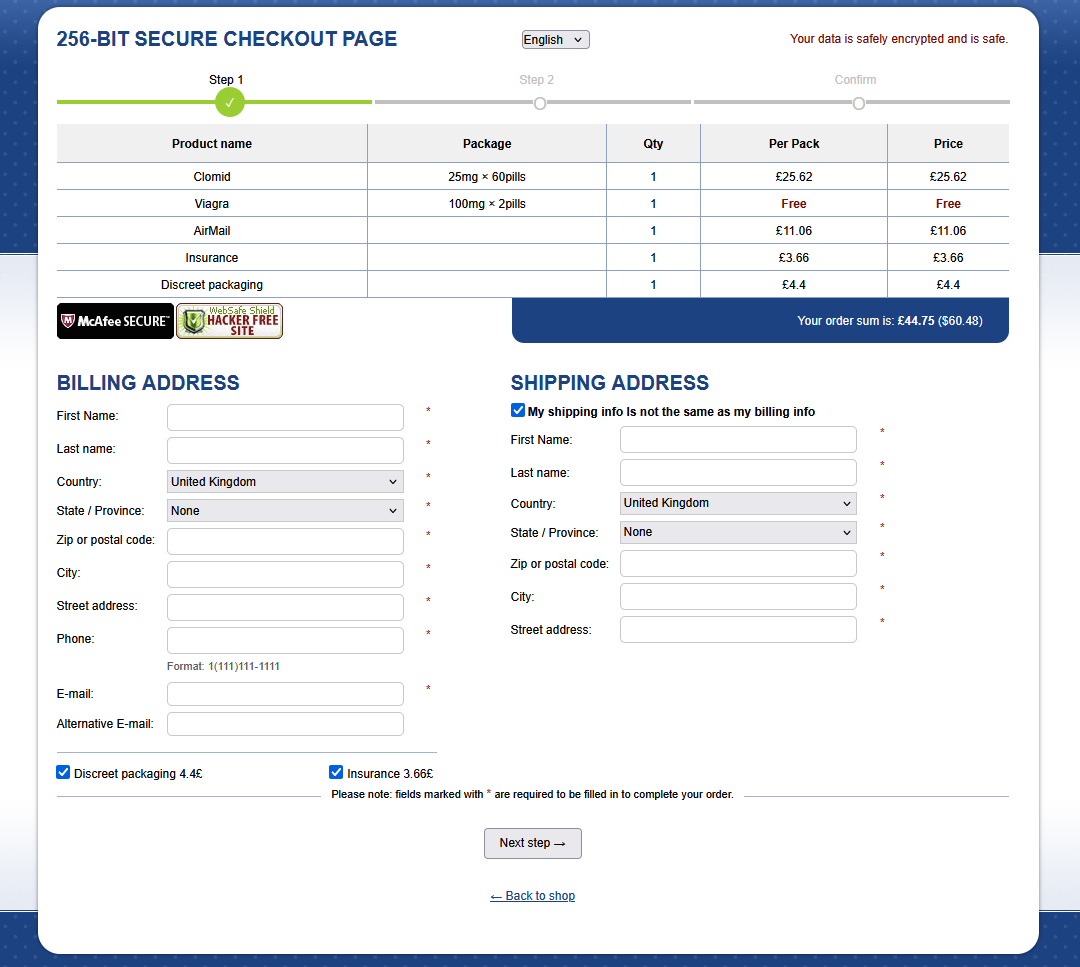This screenshot has width=1080, height=967.
Task: Focus shipping City field
Action: point(738,596)
